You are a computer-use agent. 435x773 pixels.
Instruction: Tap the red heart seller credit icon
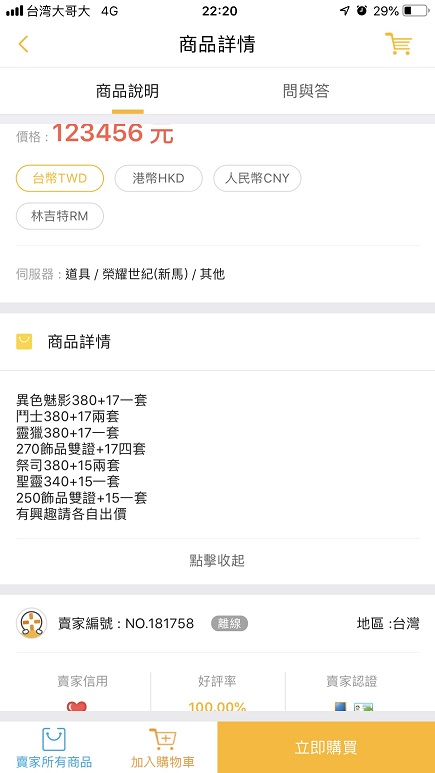point(76,706)
